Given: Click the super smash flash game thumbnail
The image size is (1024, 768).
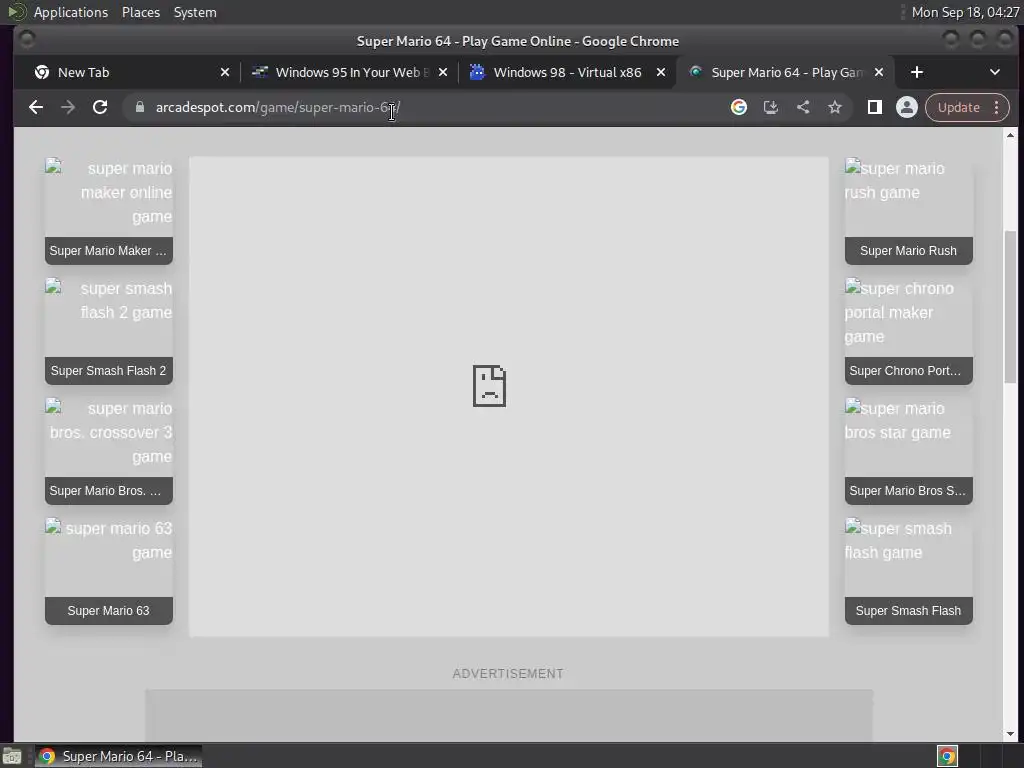Looking at the screenshot, I should 908,557.
